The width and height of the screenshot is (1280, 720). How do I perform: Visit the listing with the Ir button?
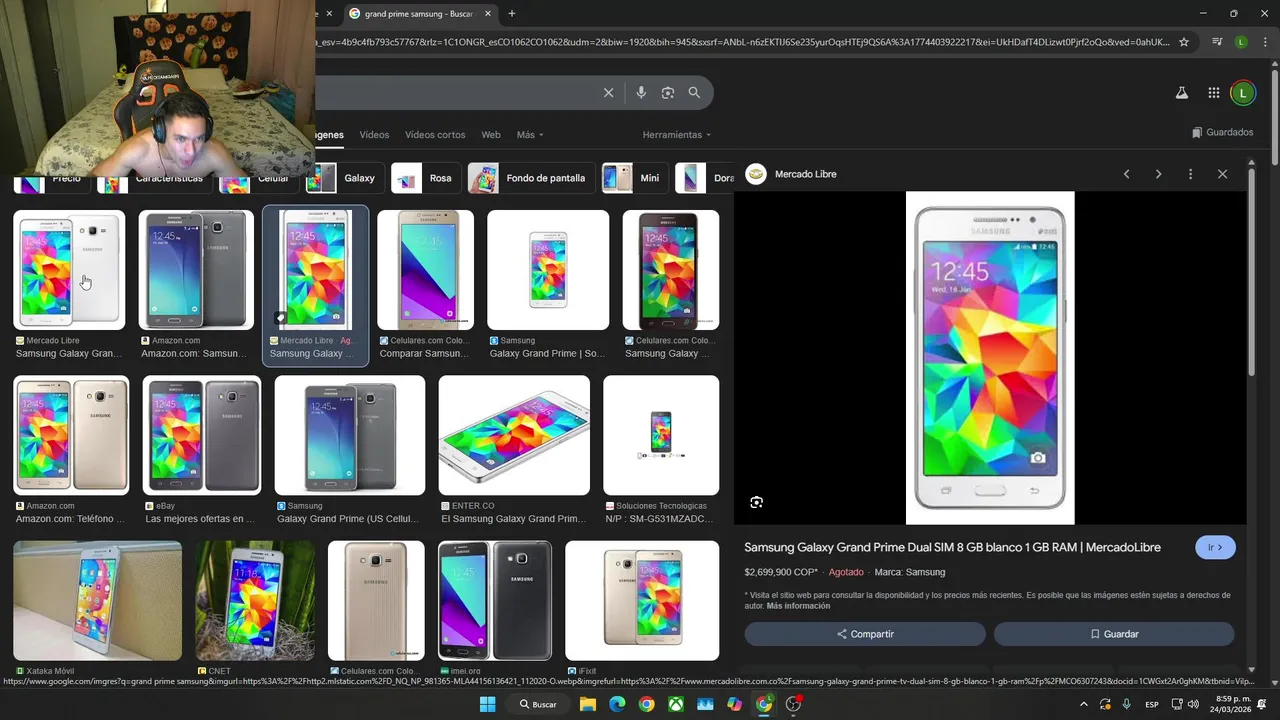point(1215,547)
